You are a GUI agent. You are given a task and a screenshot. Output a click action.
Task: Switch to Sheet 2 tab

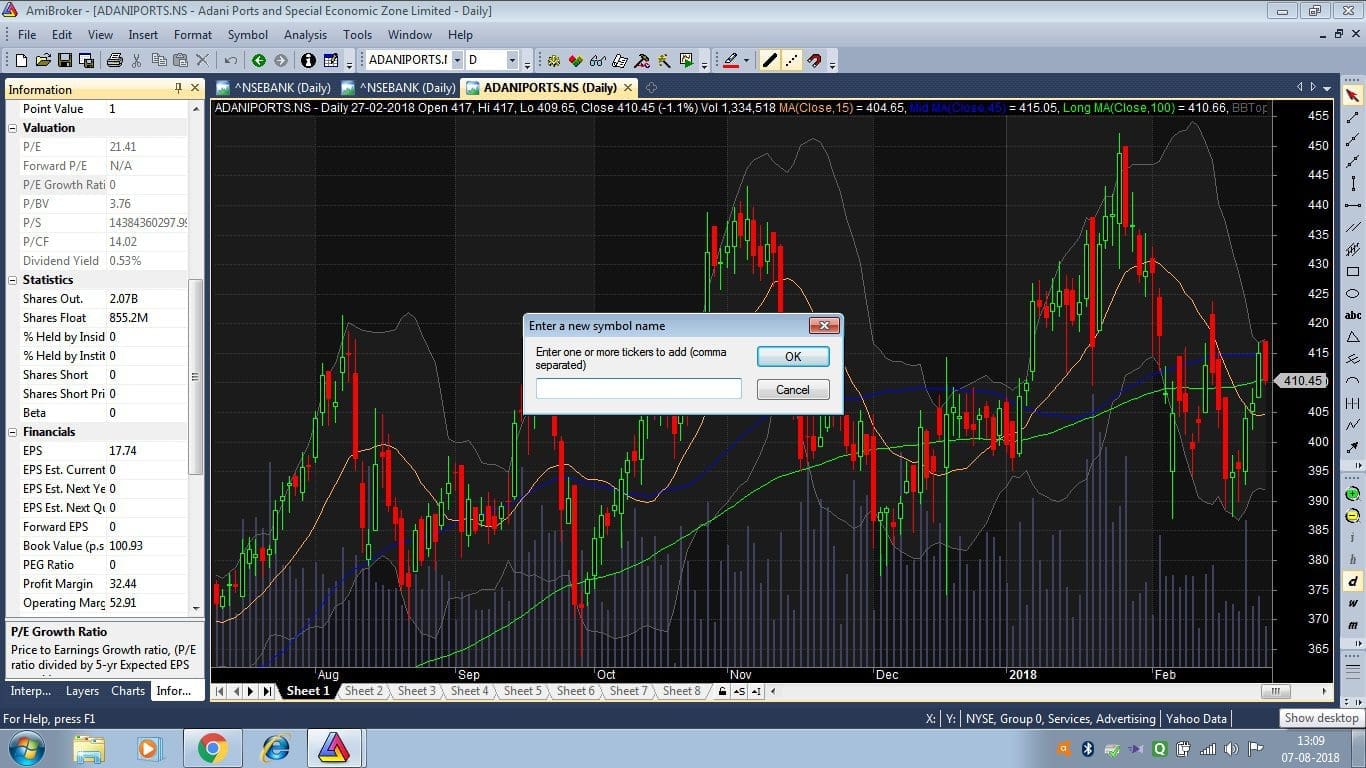364,691
